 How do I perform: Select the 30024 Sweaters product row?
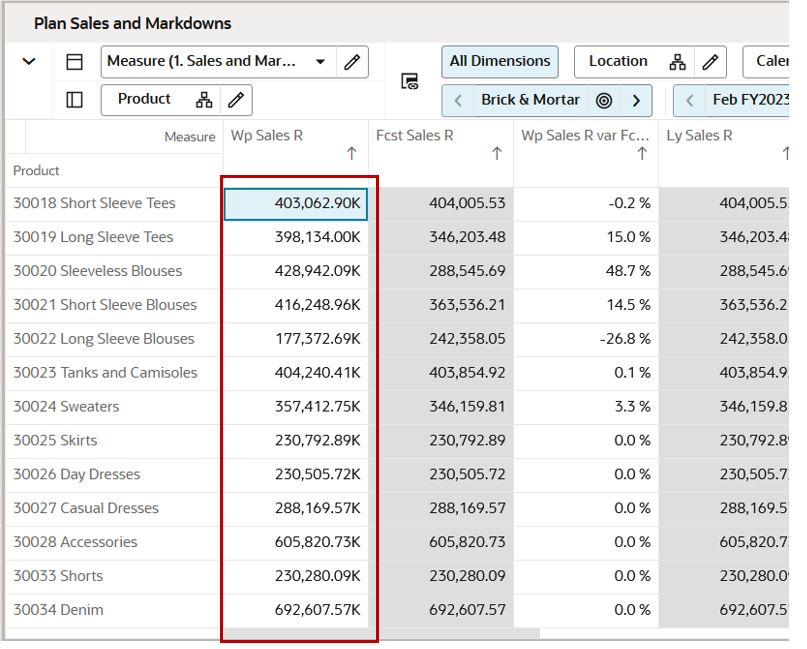(x=66, y=407)
